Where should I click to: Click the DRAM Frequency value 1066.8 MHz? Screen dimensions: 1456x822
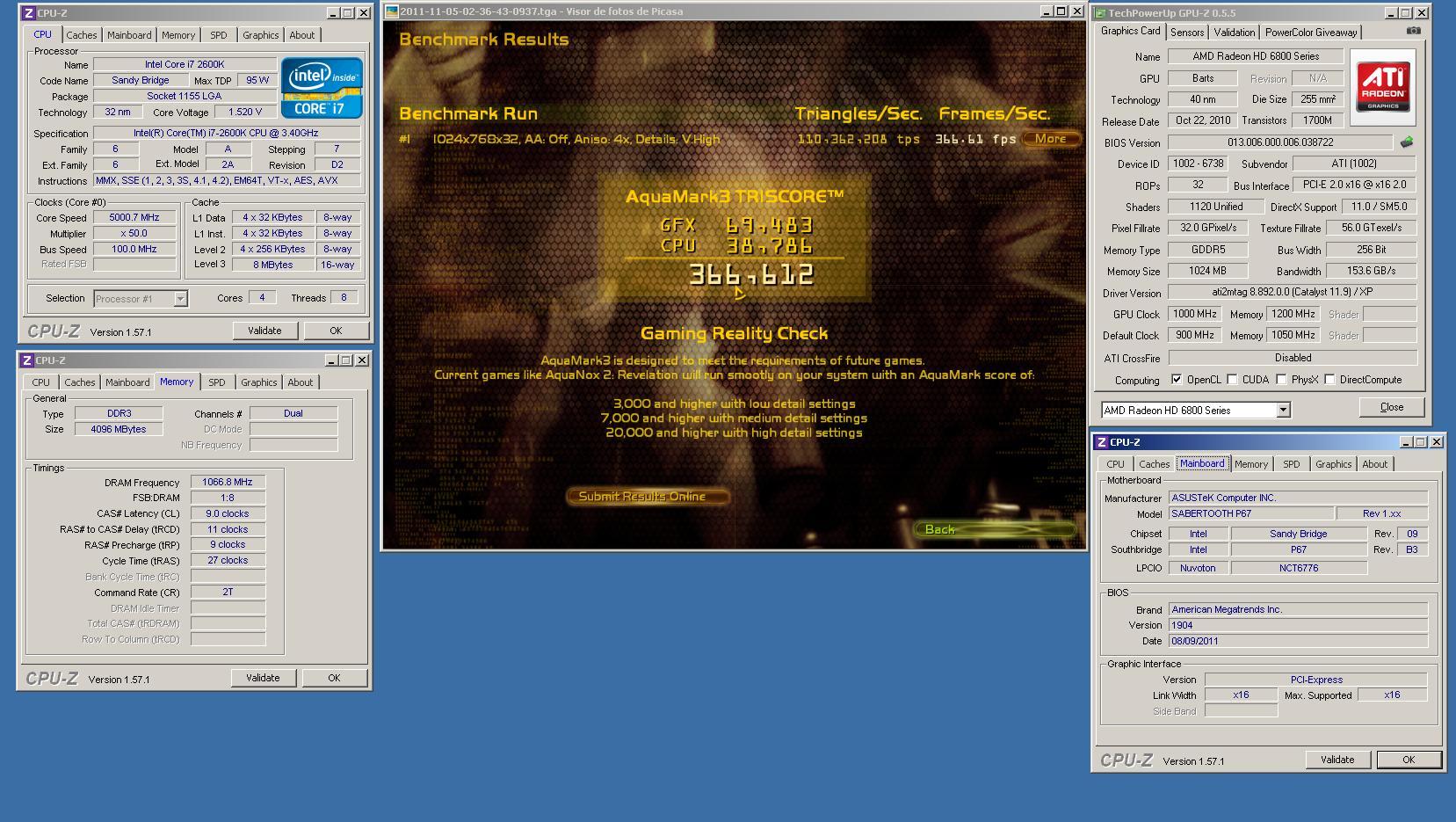point(228,482)
